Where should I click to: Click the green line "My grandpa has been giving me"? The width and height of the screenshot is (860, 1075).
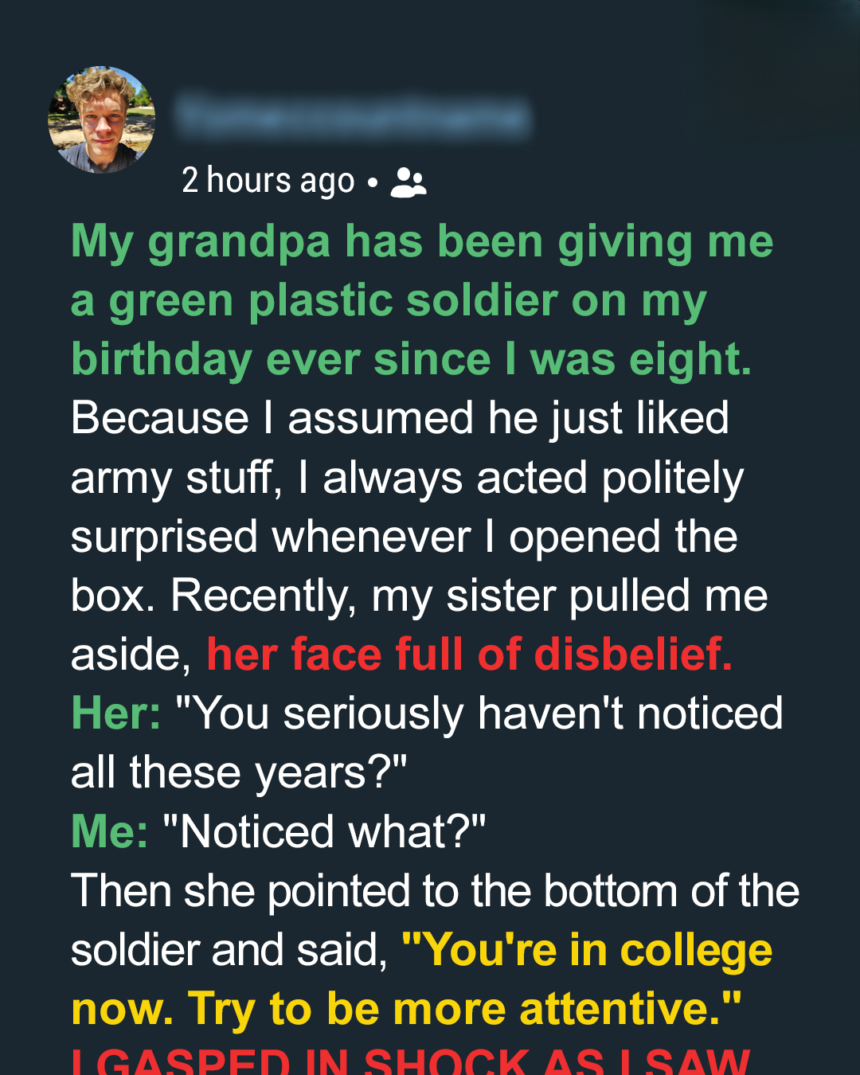[x=422, y=243]
